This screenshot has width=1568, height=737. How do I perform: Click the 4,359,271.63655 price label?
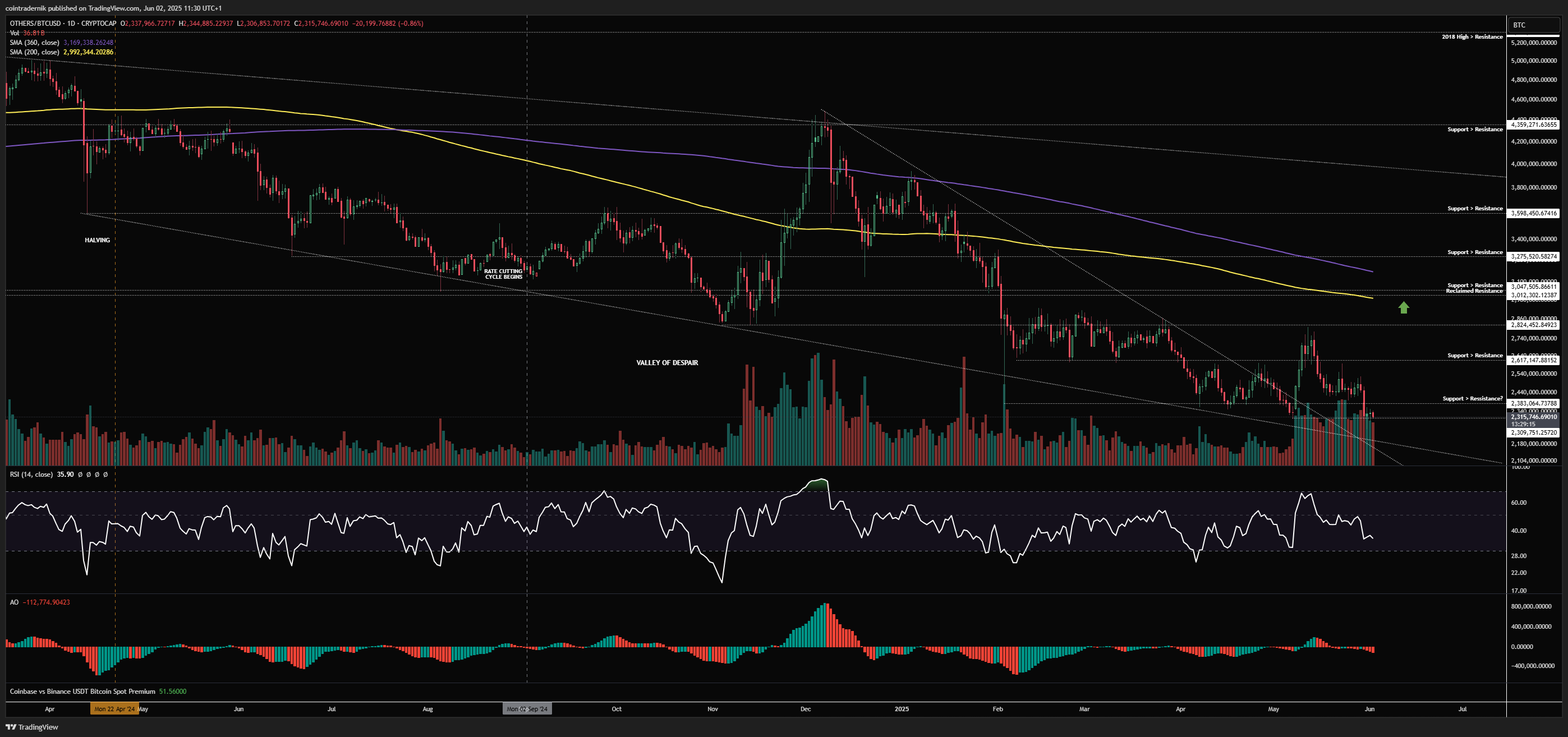tap(1534, 125)
